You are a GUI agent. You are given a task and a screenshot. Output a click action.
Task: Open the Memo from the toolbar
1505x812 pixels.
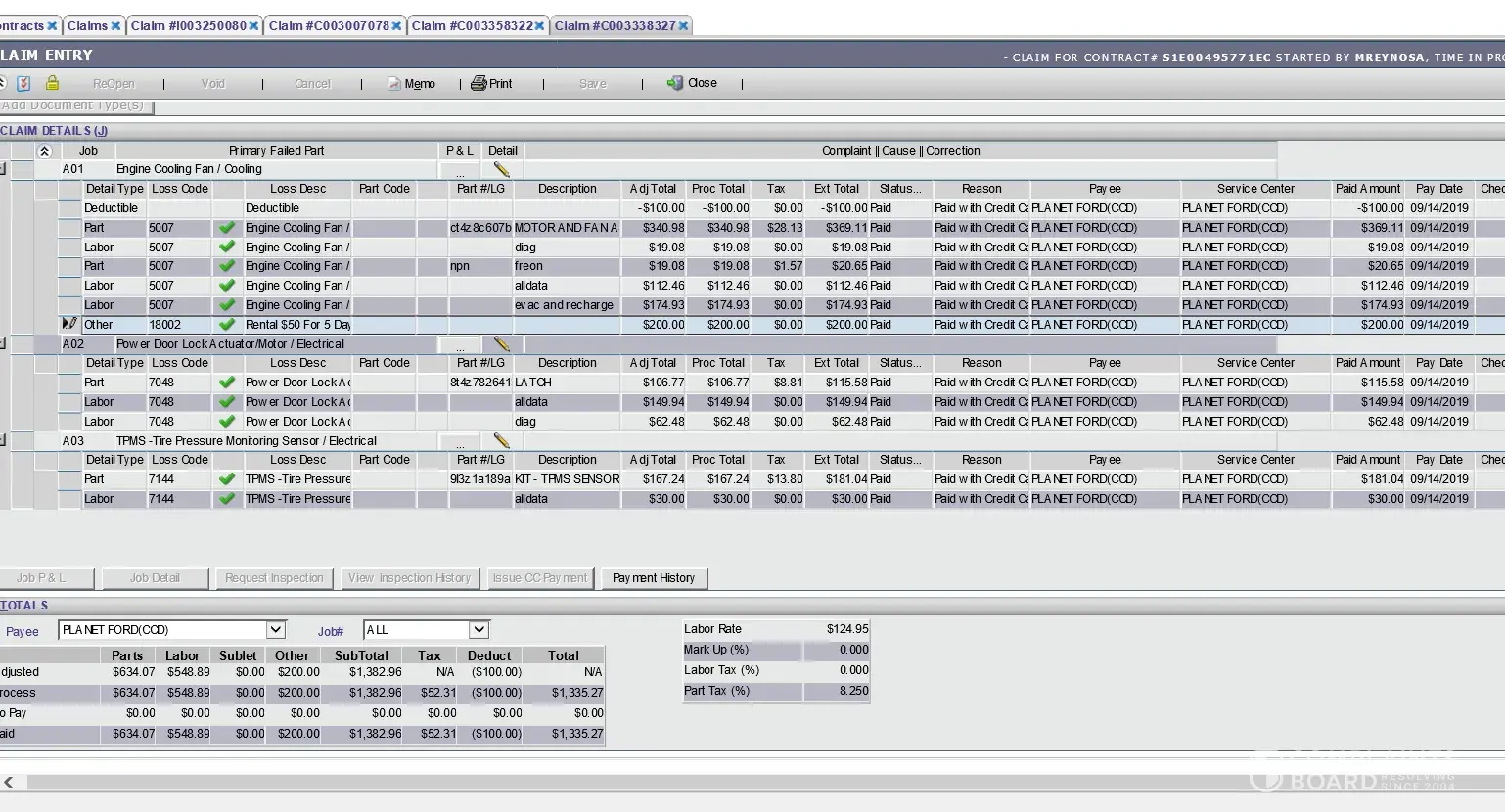411,84
